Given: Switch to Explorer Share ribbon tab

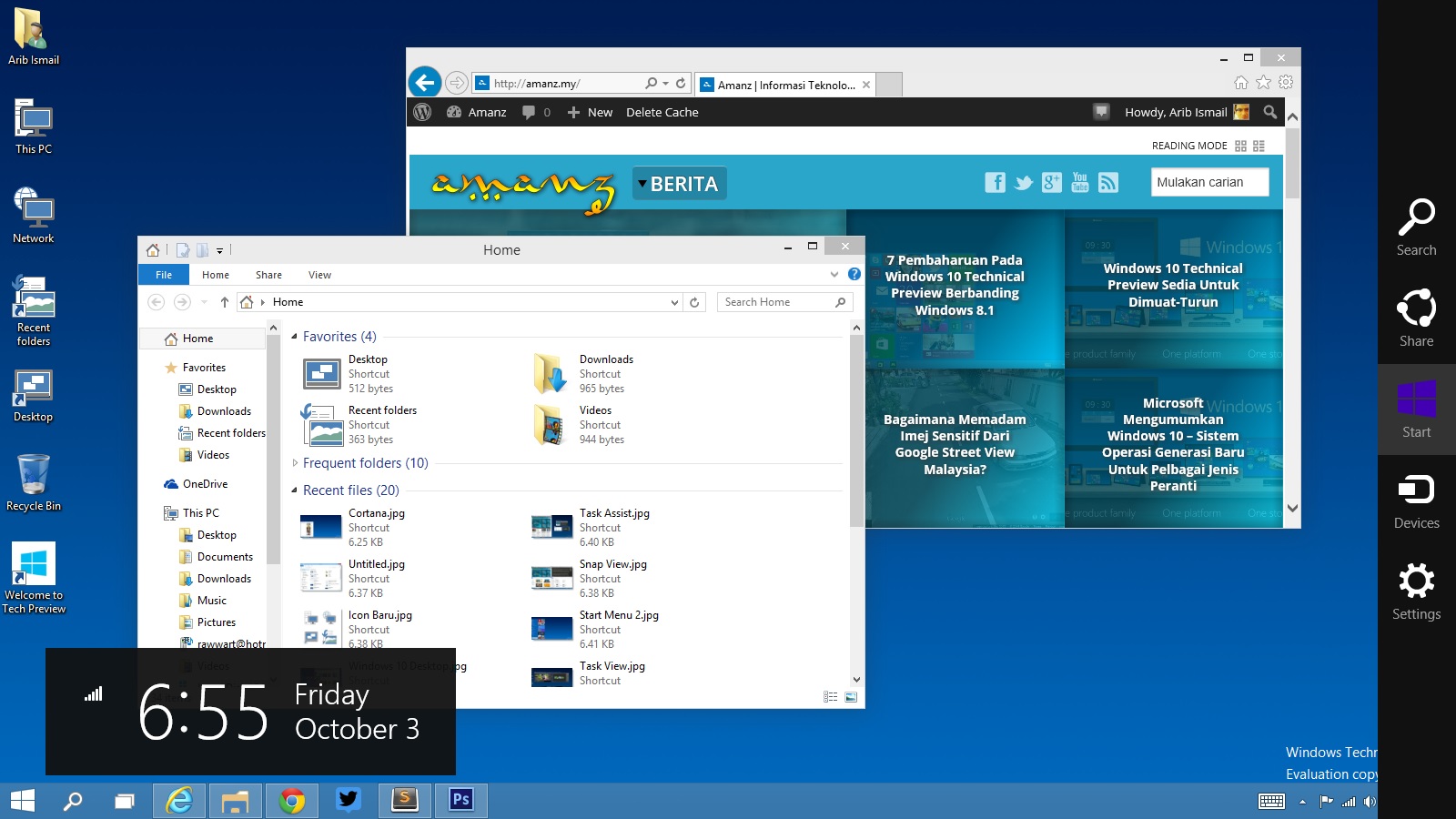Looking at the screenshot, I should pos(268,275).
